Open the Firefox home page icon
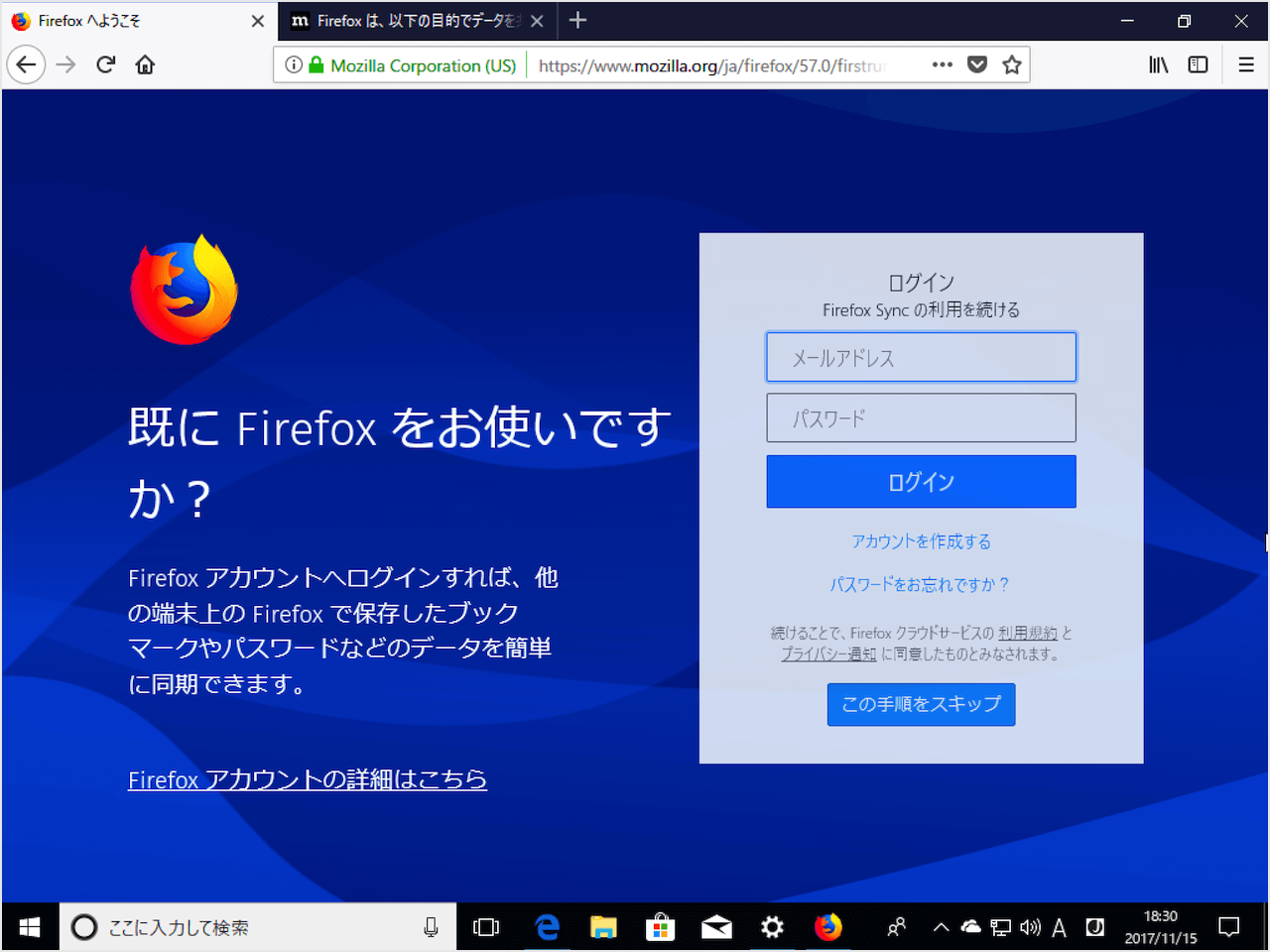The image size is (1270, 952). pyautogui.click(x=145, y=65)
